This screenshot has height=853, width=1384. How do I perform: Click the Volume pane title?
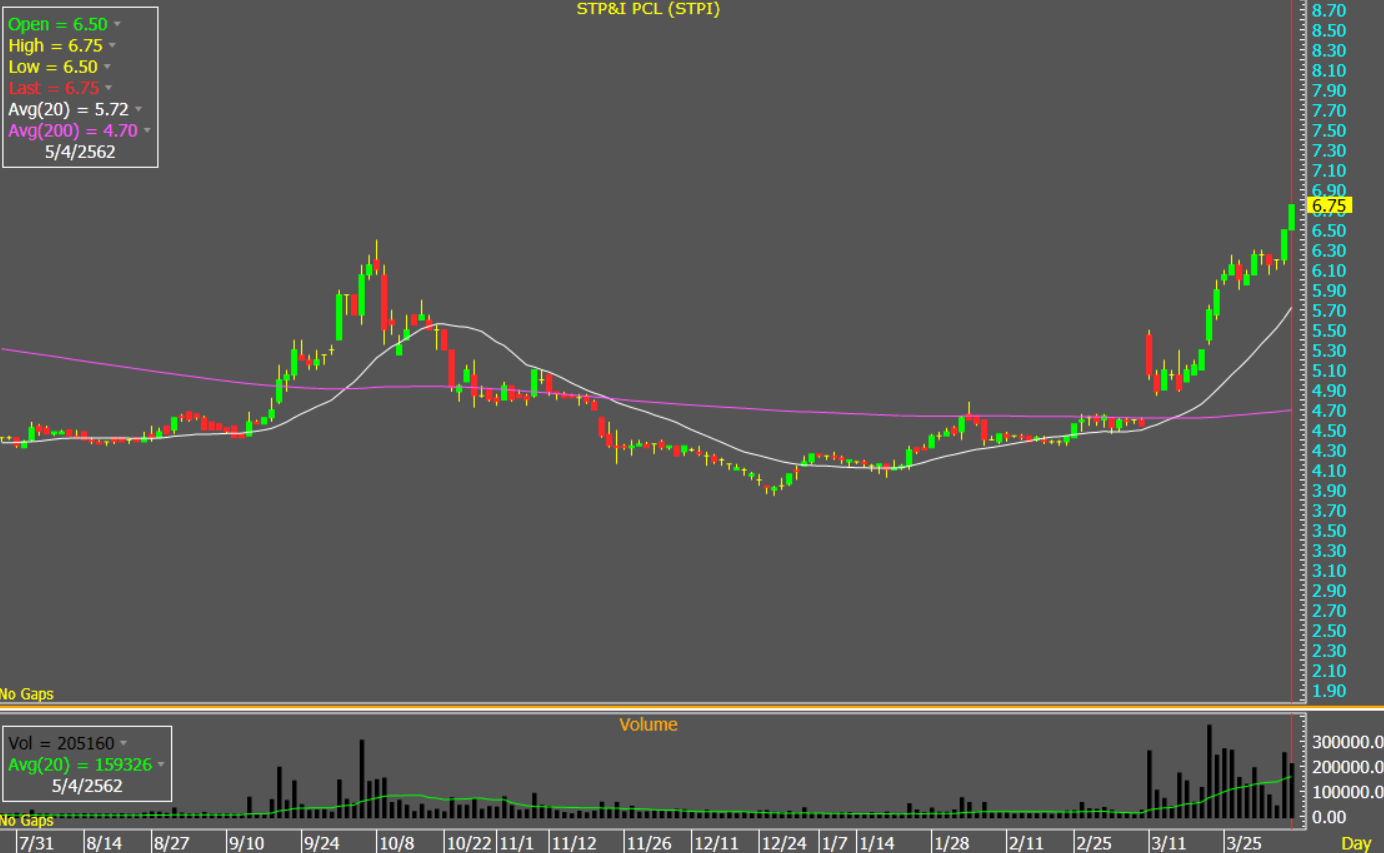(648, 724)
